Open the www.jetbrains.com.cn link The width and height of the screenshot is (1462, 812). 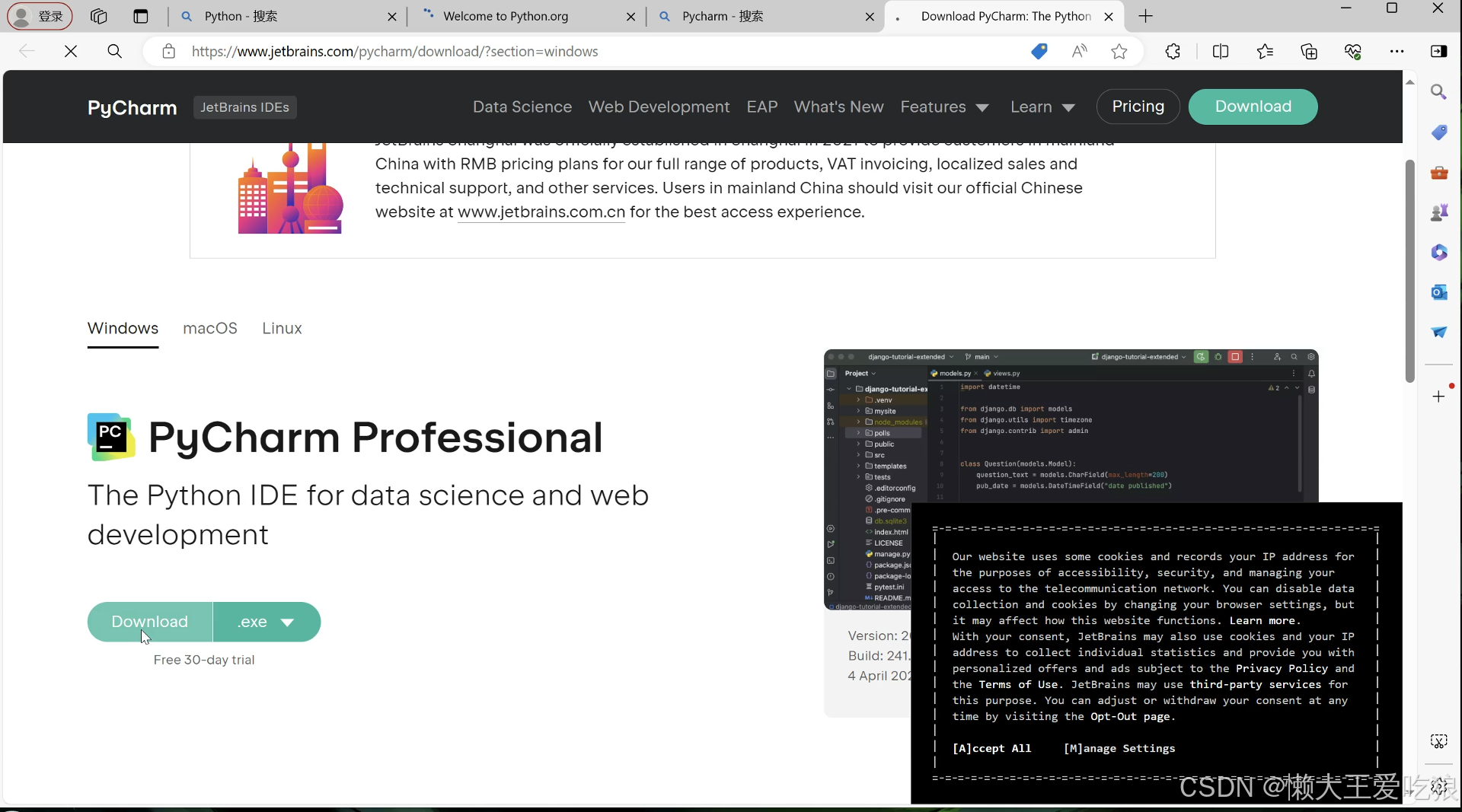point(541,212)
